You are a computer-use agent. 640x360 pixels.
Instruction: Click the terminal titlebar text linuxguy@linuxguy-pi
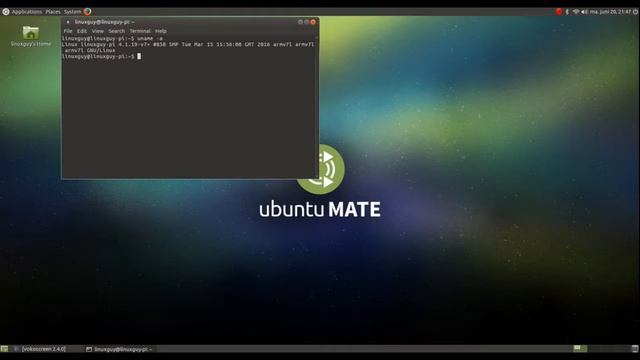pyautogui.click(x=104, y=22)
